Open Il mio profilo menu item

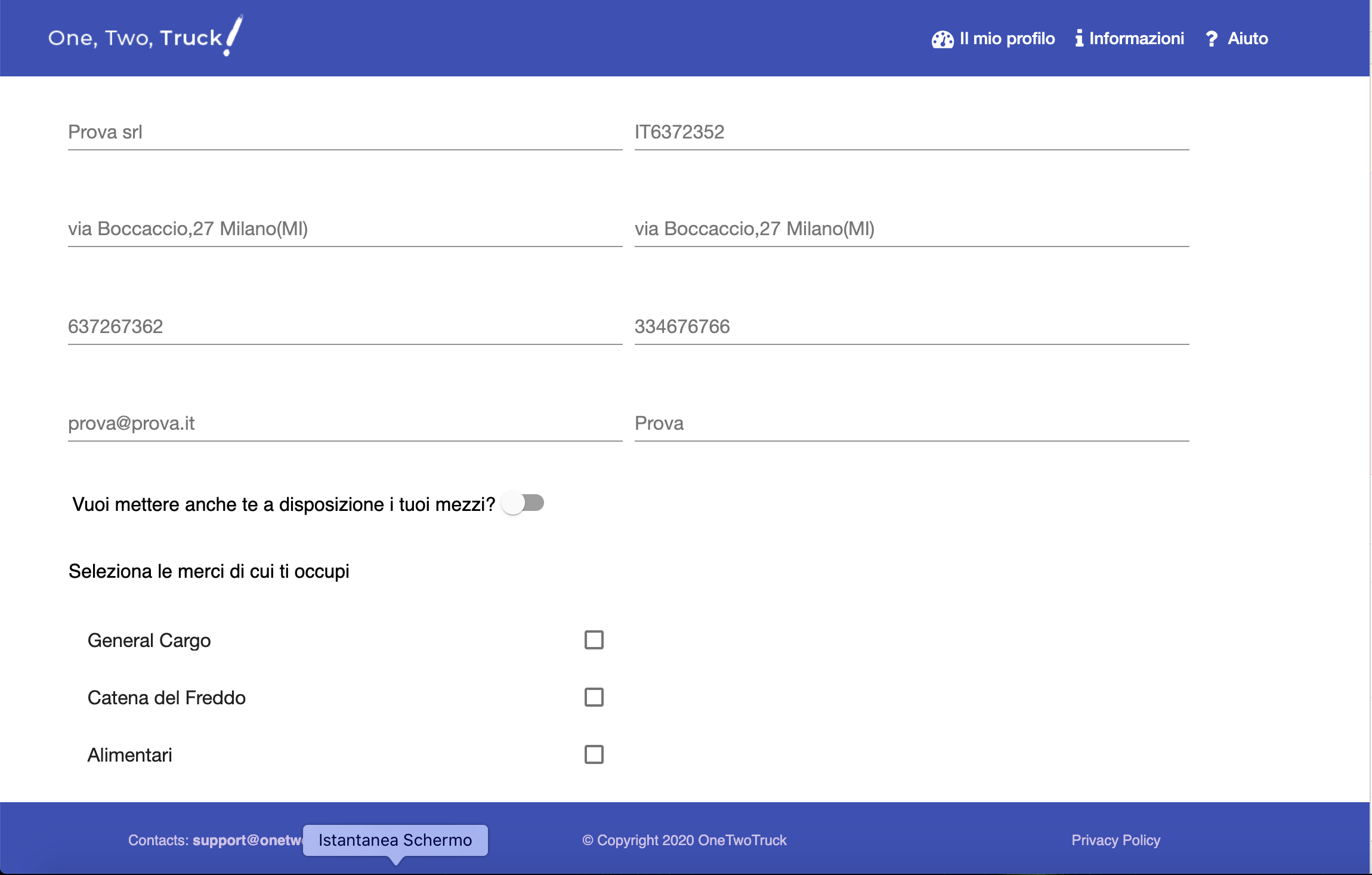(1007, 39)
